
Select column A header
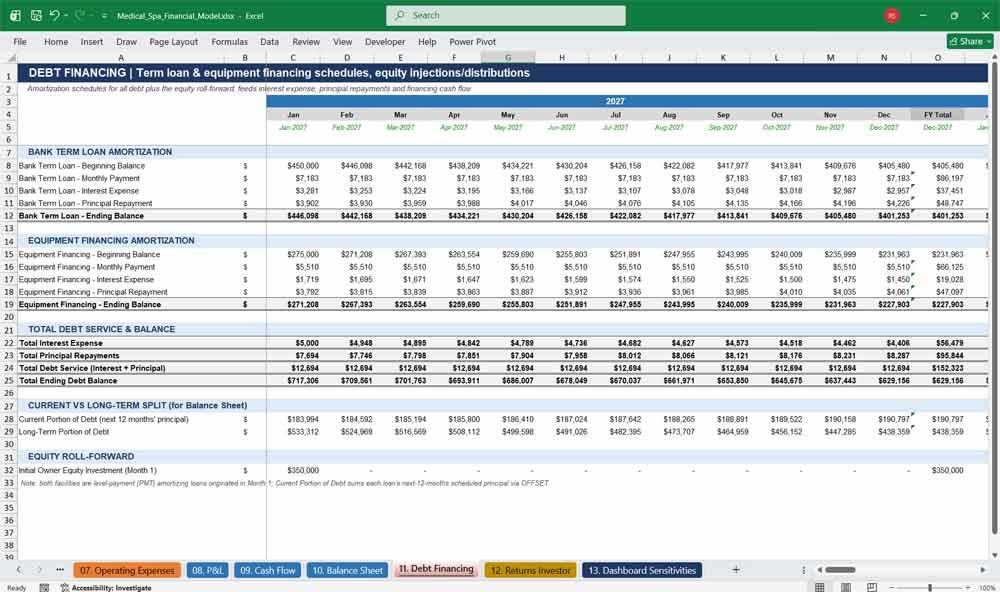pyautogui.click(x=121, y=57)
